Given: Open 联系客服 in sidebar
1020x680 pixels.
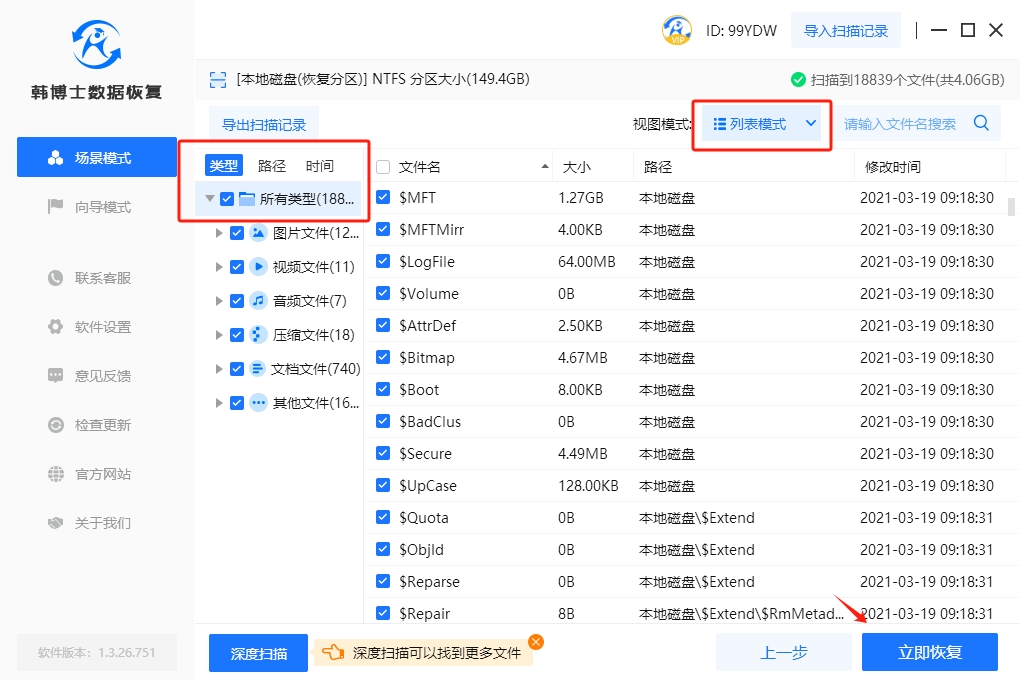Looking at the screenshot, I should coord(102,278).
